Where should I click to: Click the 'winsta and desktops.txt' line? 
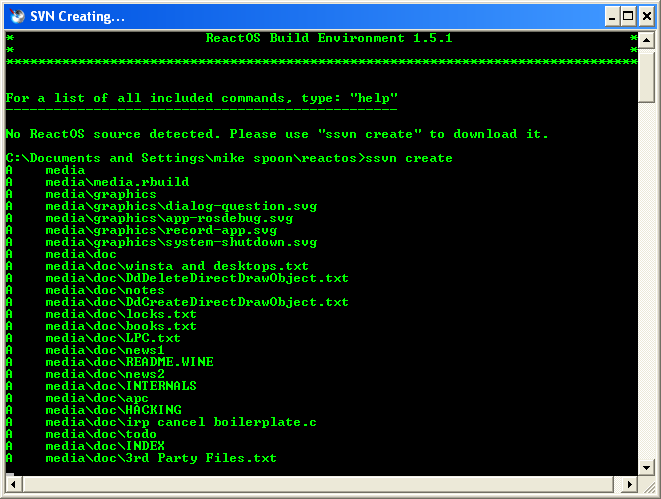pyautogui.click(x=157, y=266)
